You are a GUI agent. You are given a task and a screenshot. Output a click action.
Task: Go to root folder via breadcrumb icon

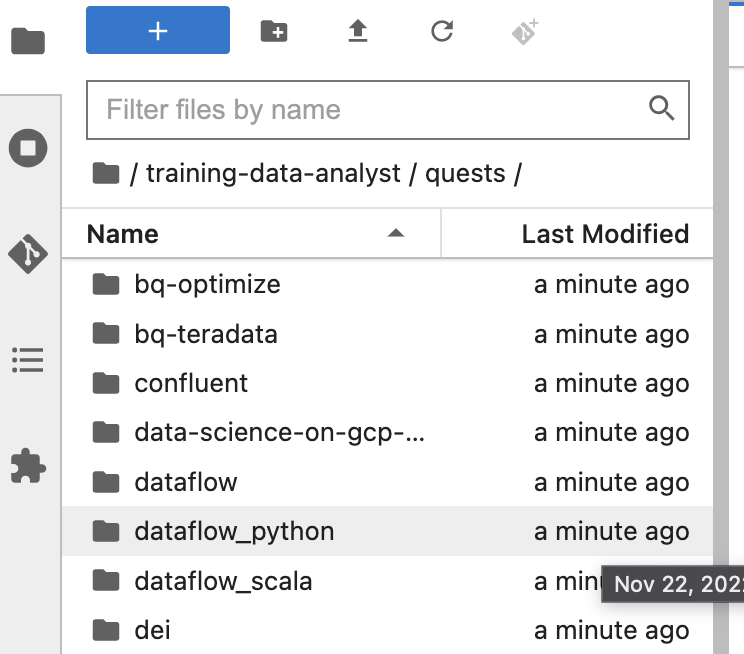(105, 174)
